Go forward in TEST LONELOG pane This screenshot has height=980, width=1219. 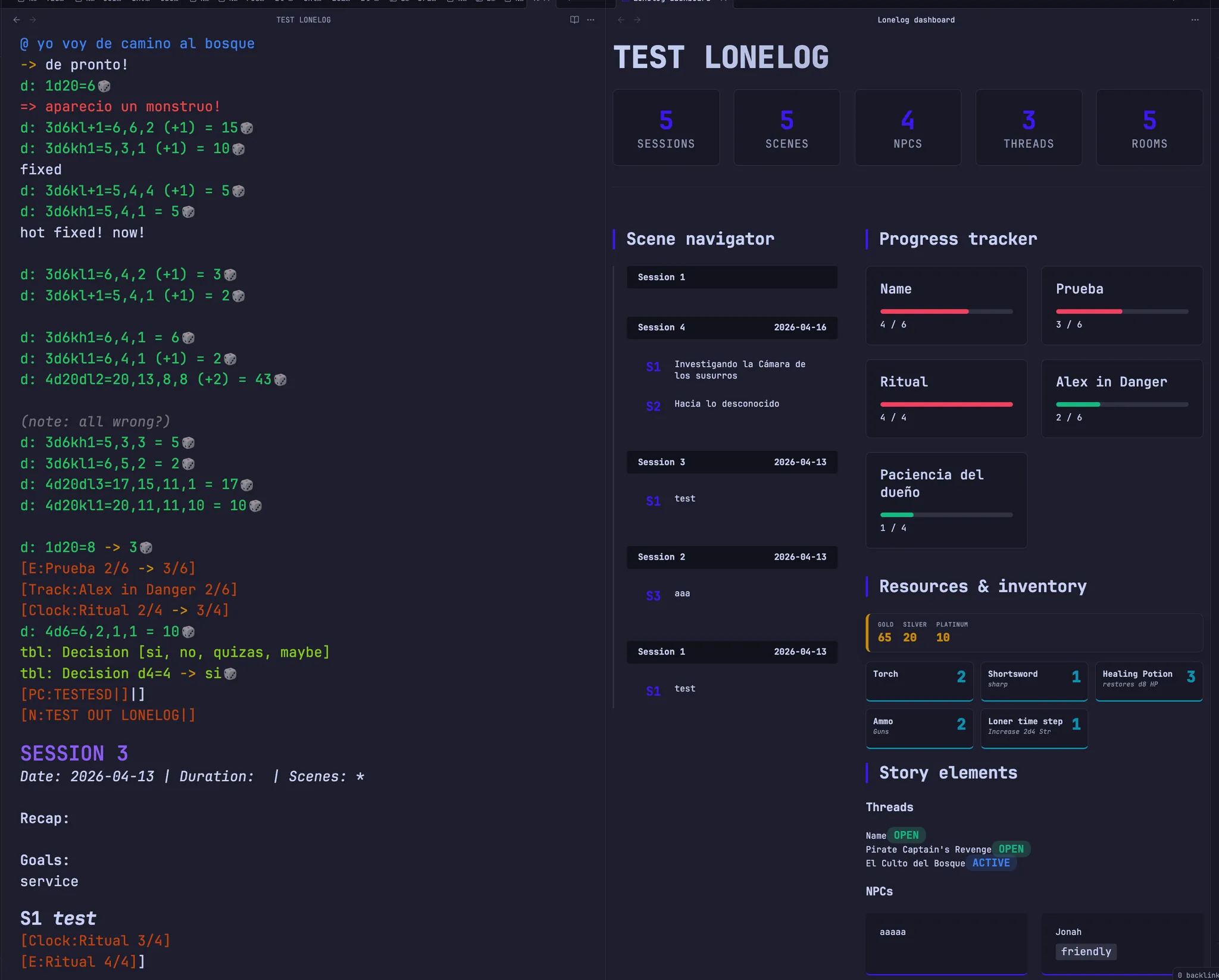point(33,20)
